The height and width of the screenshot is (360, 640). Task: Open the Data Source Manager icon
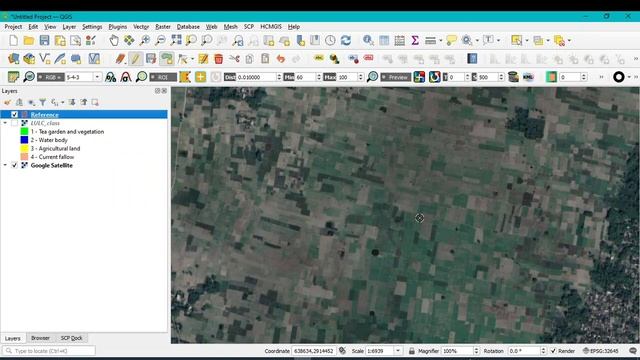13,59
